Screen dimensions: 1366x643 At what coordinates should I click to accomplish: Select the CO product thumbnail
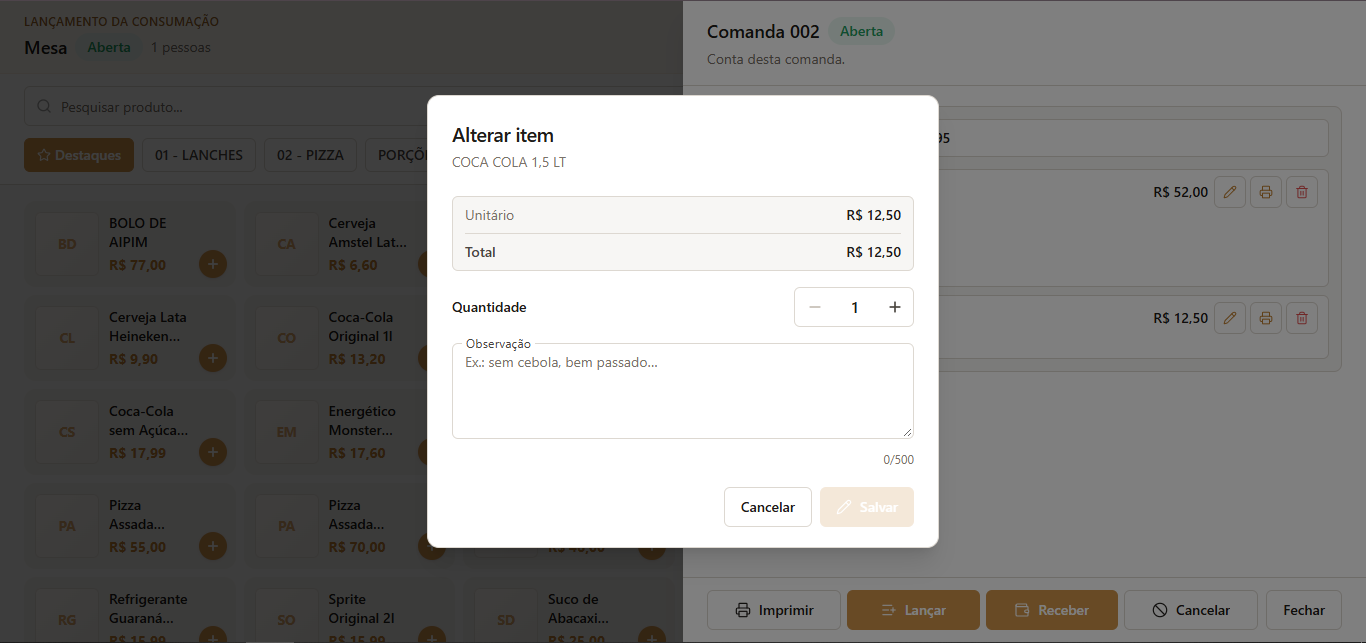(287, 338)
